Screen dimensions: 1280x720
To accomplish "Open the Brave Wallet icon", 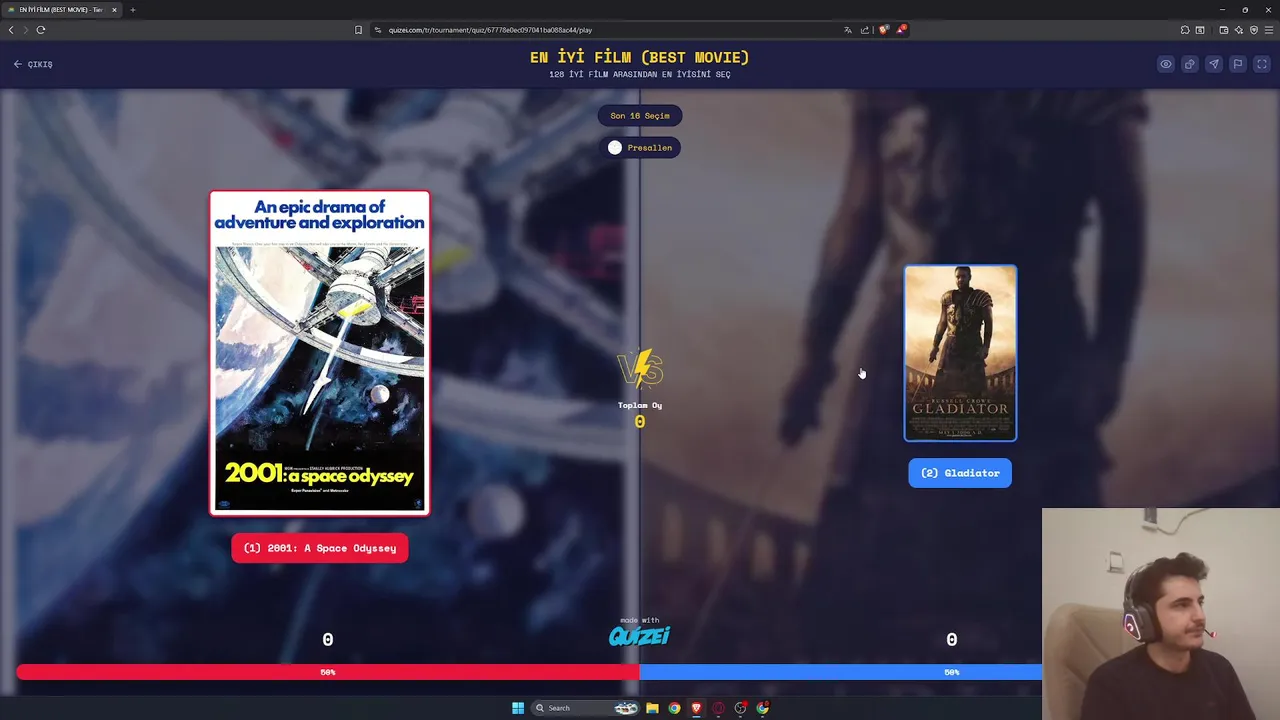I will pyautogui.click(x=1224, y=30).
